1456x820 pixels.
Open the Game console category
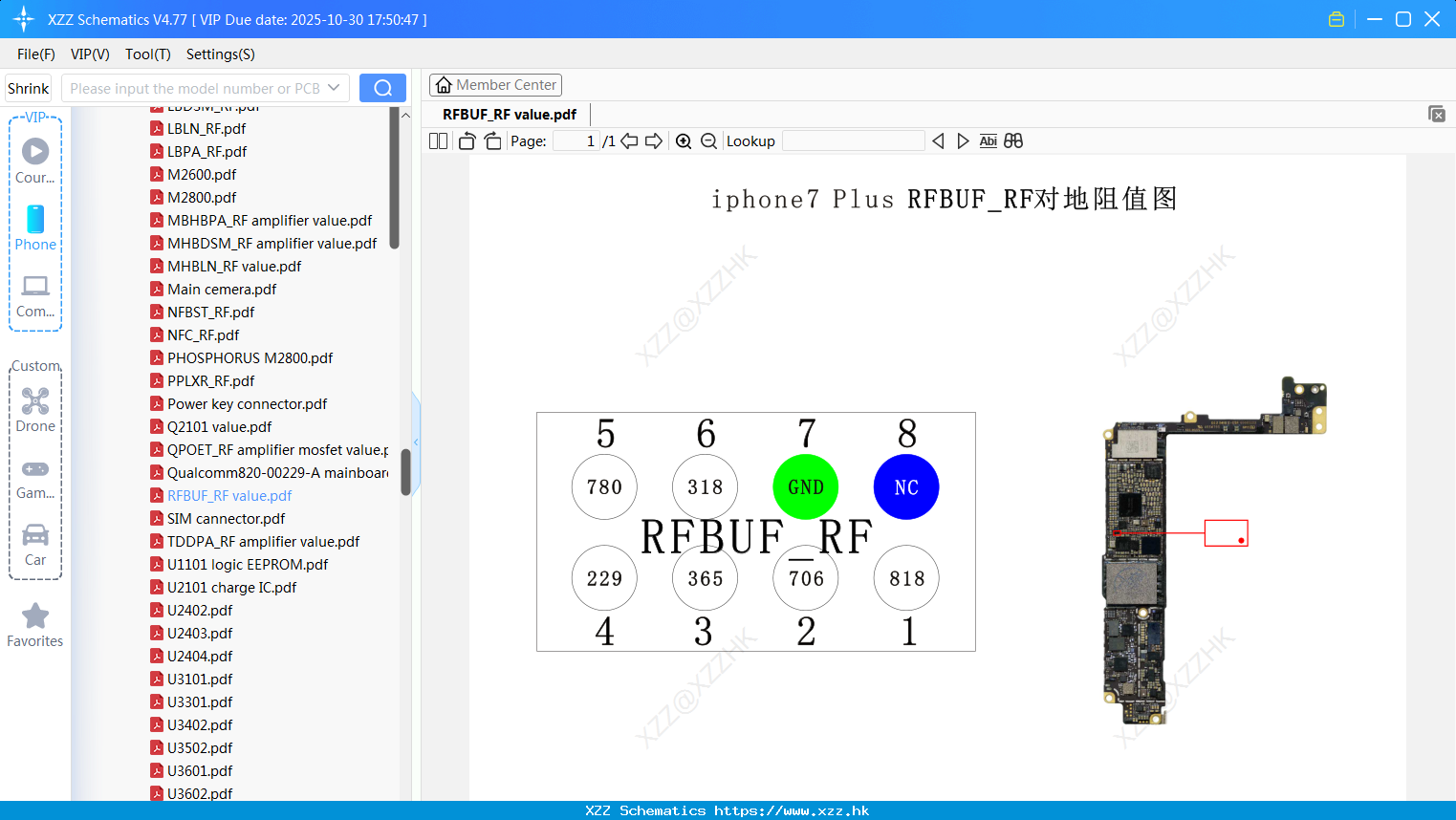[x=35, y=479]
